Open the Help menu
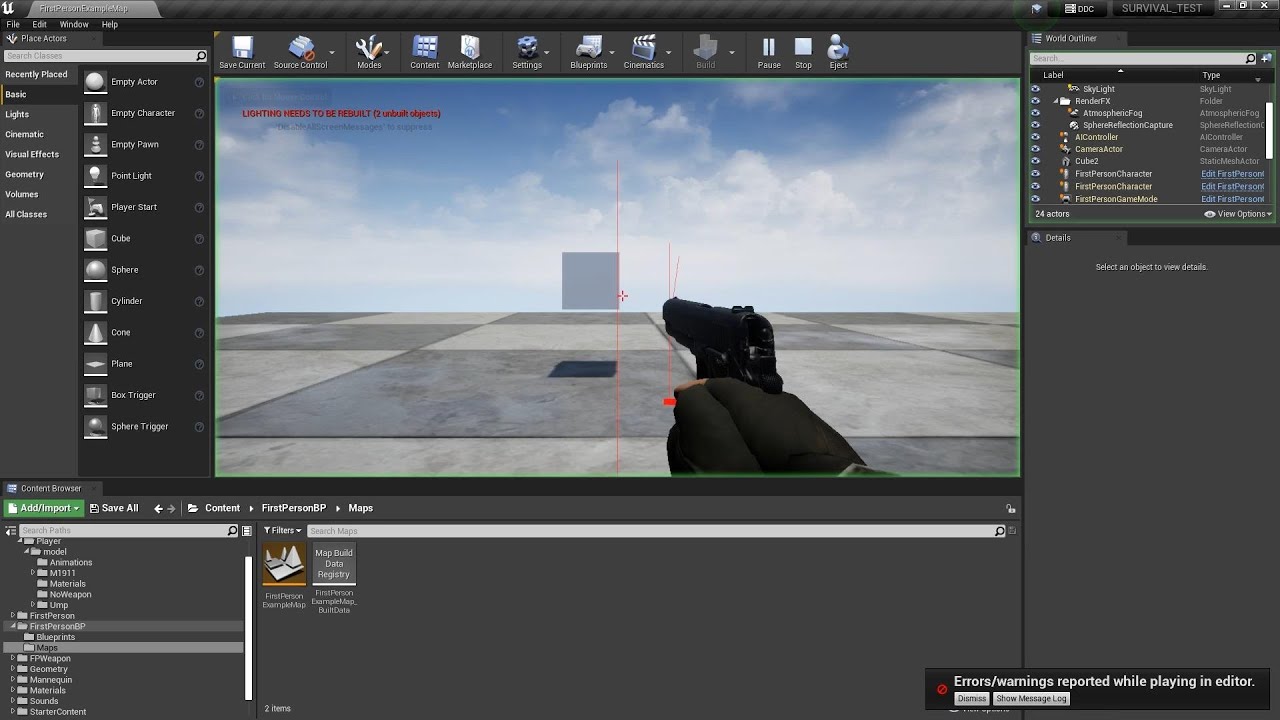1280x720 pixels. tap(110, 24)
